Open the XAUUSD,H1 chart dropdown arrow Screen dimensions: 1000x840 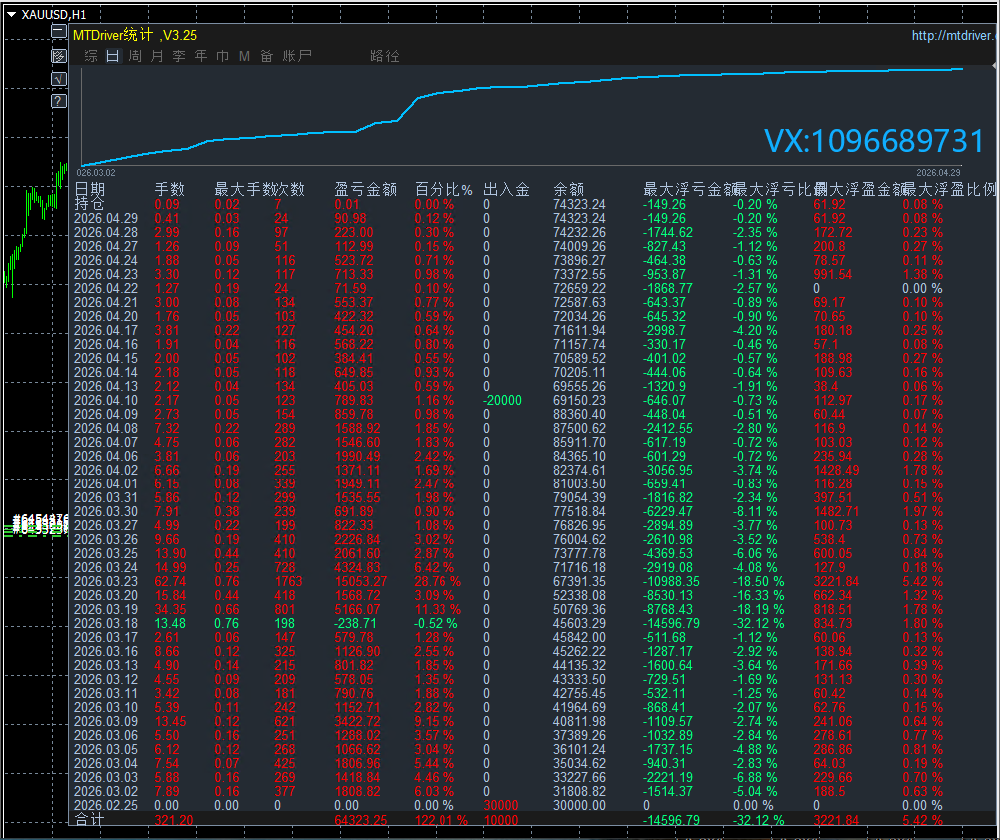click(x=11, y=15)
